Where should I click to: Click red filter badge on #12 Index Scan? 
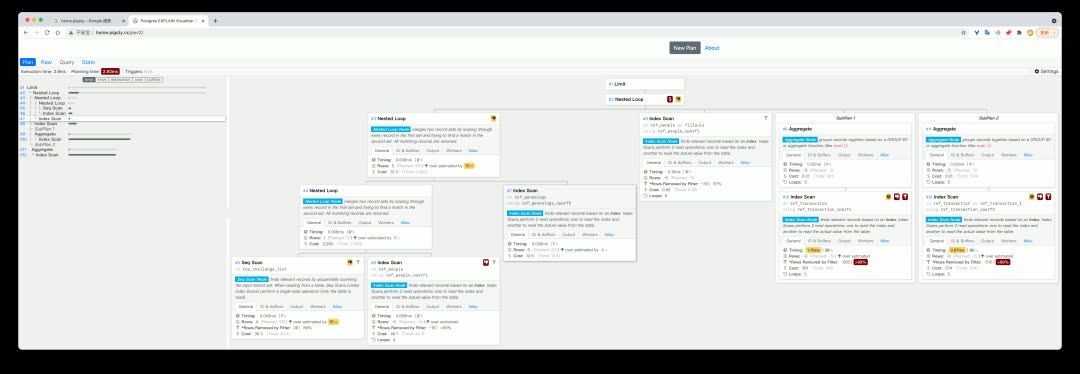pos(1048,196)
